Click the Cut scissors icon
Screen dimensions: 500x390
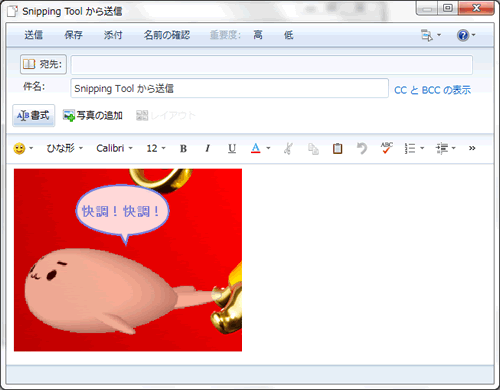288,148
